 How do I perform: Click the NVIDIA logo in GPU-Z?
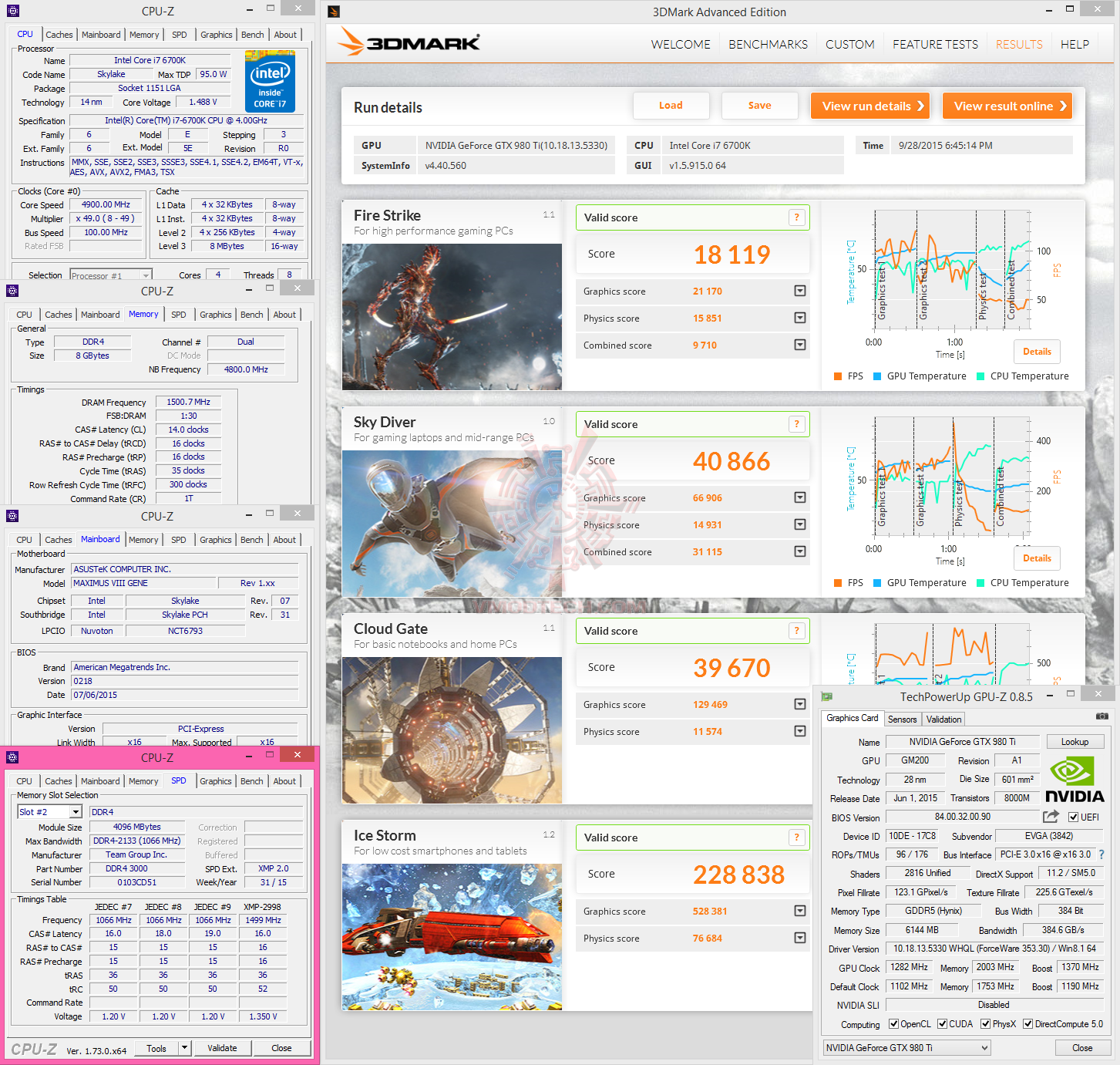pos(1075,780)
